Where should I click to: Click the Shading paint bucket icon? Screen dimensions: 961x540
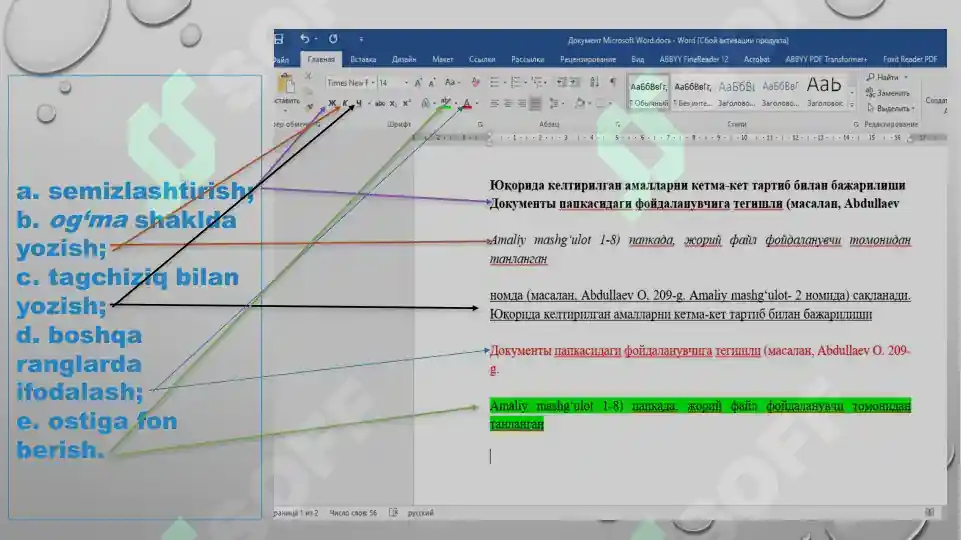coord(579,104)
